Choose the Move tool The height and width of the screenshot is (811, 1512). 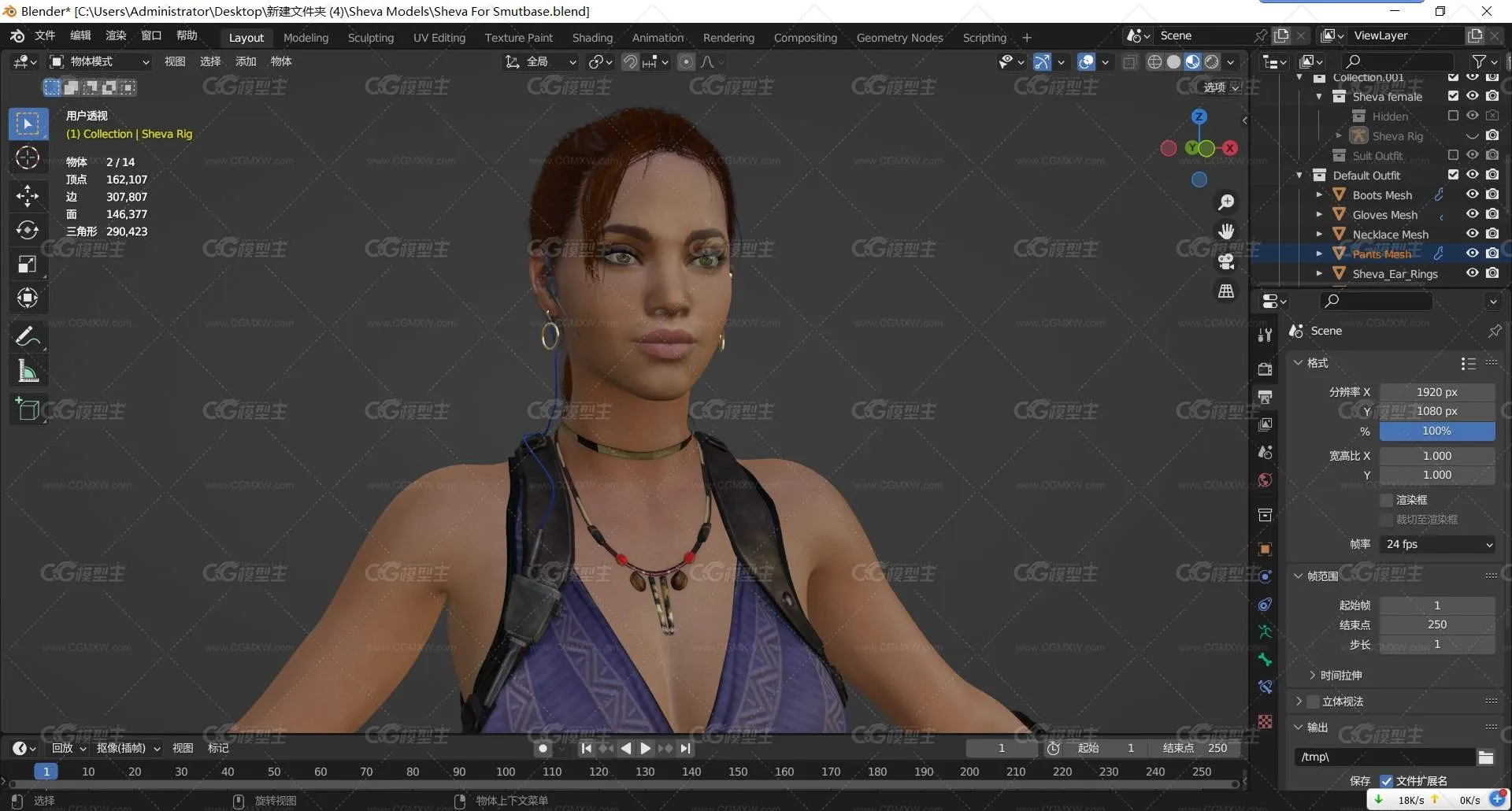coord(28,195)
